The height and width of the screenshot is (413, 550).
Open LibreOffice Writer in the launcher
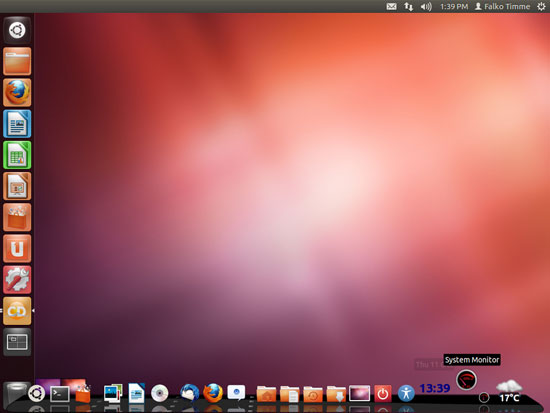[x=17, y=124]
